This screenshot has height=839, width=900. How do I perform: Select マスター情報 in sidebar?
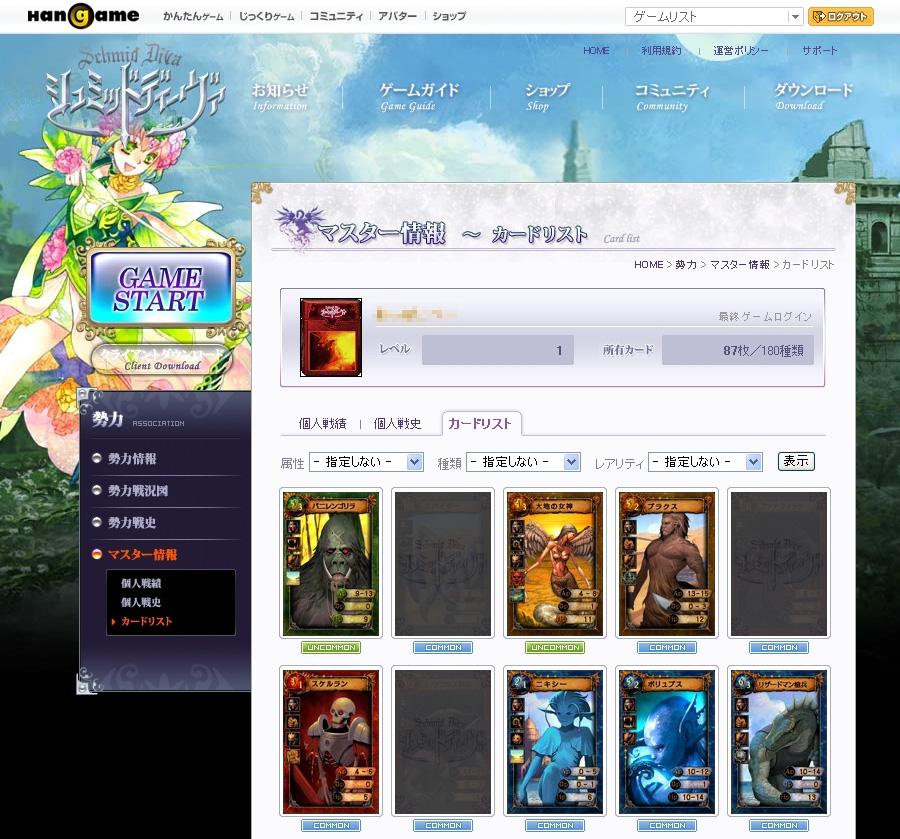(x=142, y=555)
